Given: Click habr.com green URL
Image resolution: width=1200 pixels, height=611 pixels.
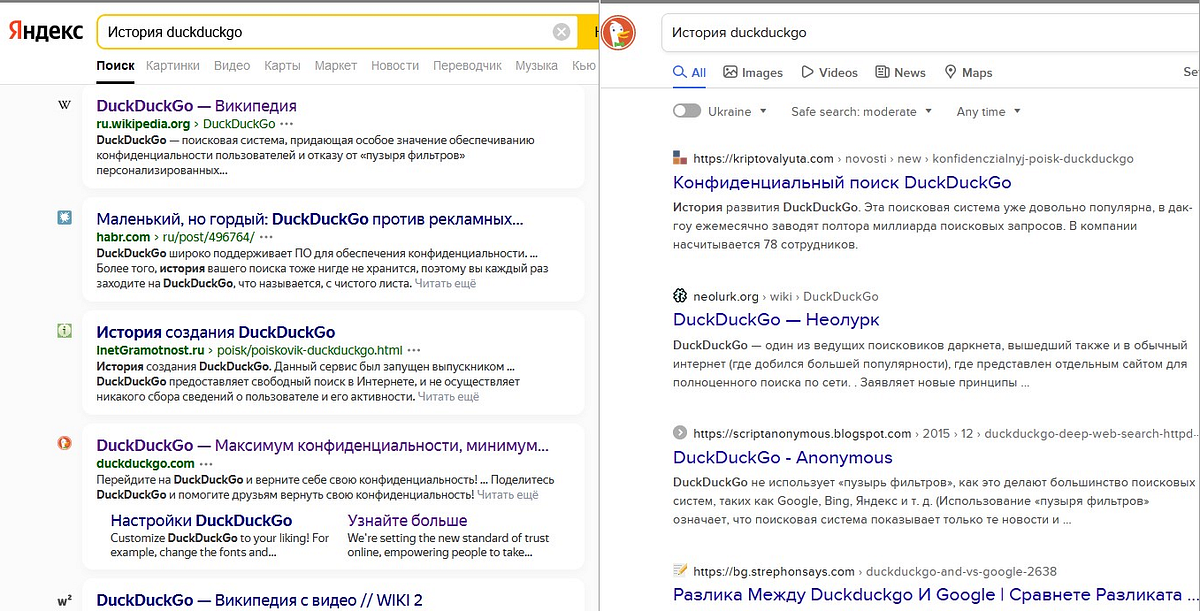Looking at the screenshot, I should pyautogui.click(x=124, y=237).
